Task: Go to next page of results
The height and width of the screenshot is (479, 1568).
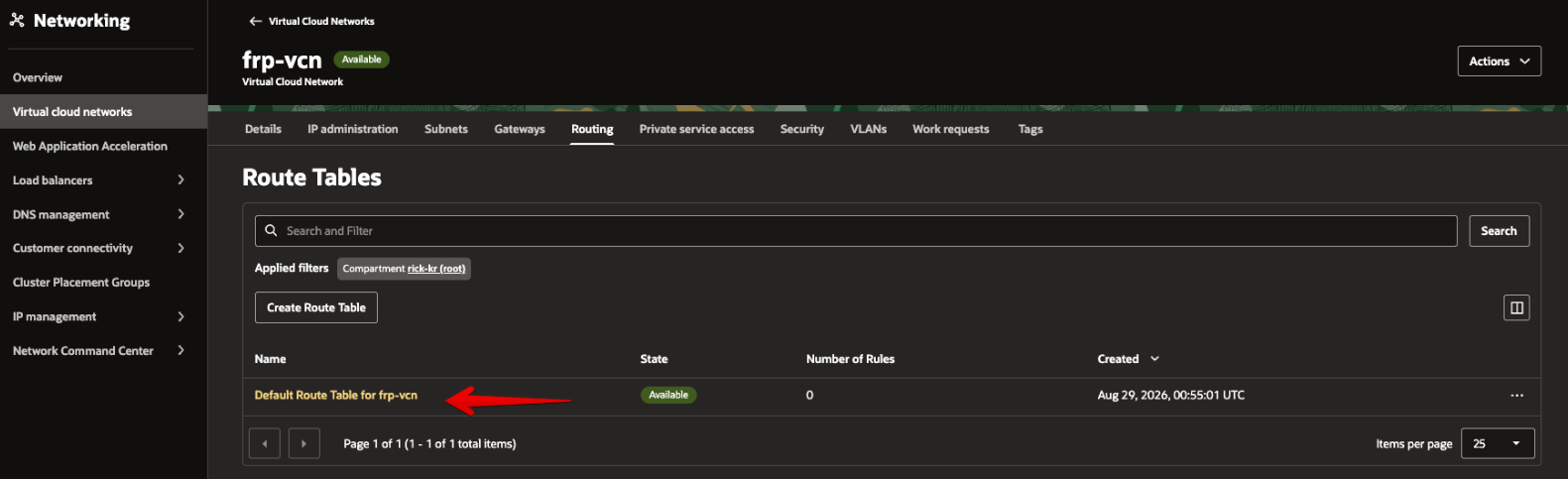Action: 304,443
